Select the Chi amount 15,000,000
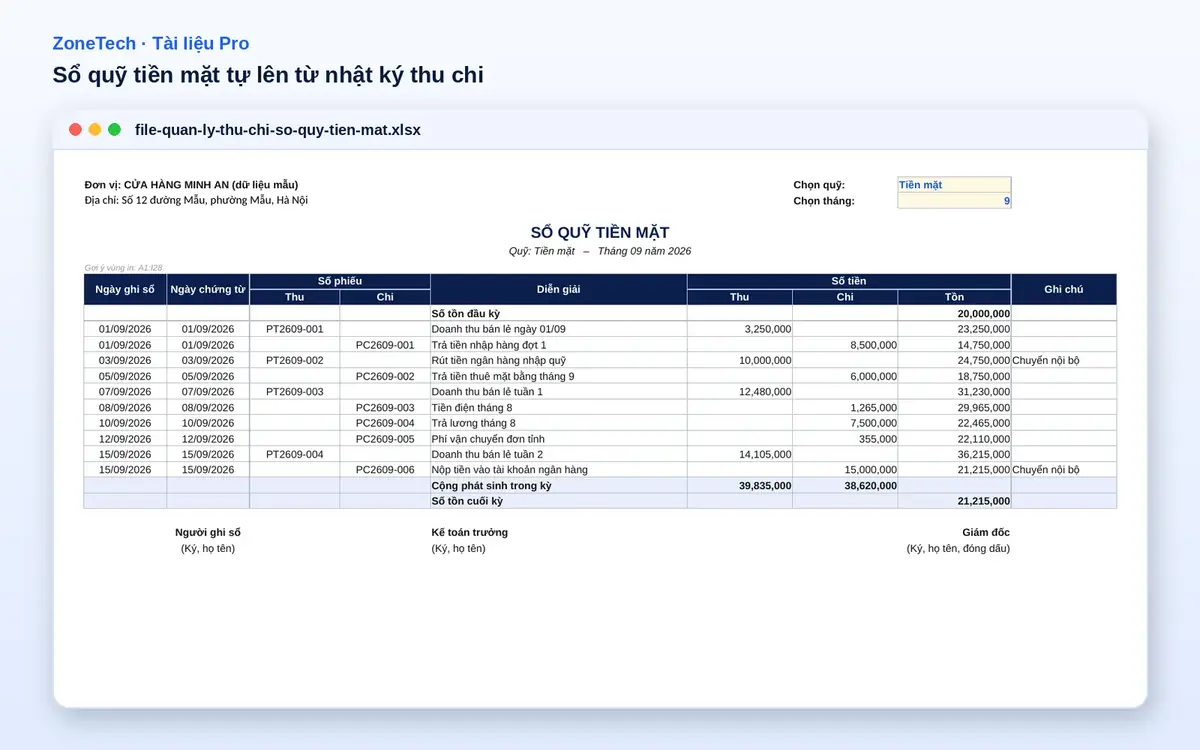This screenshot has height=750, width=1200. click(x=845, y=470)
